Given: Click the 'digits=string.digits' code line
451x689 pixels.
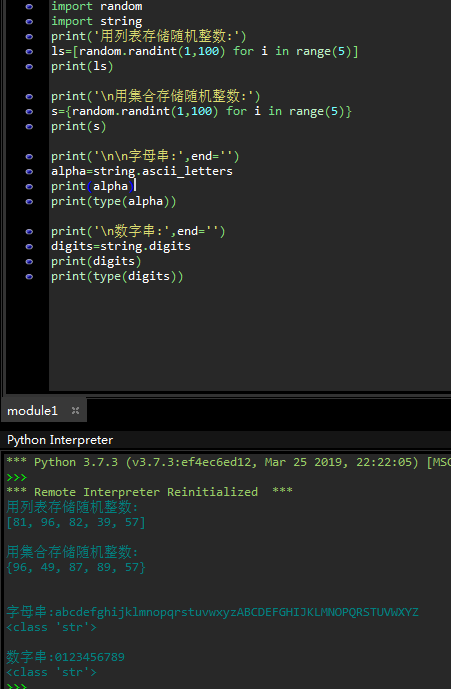Looking at the screenshot, I should [x=121, y=246].
